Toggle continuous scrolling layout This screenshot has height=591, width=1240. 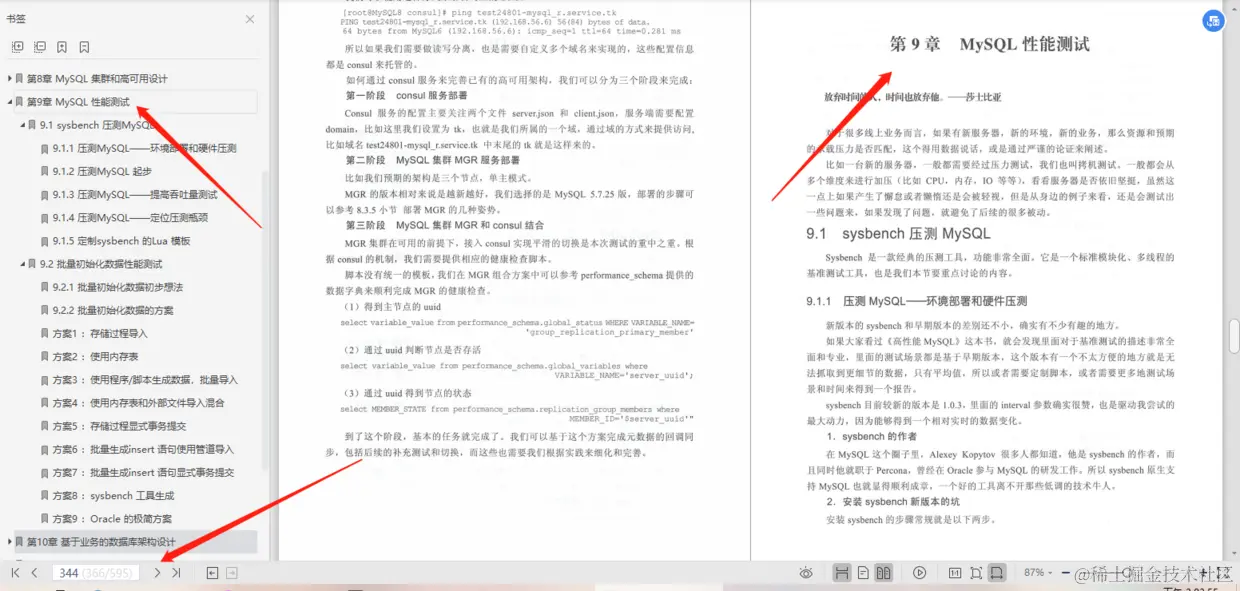(x=842, y=573)
